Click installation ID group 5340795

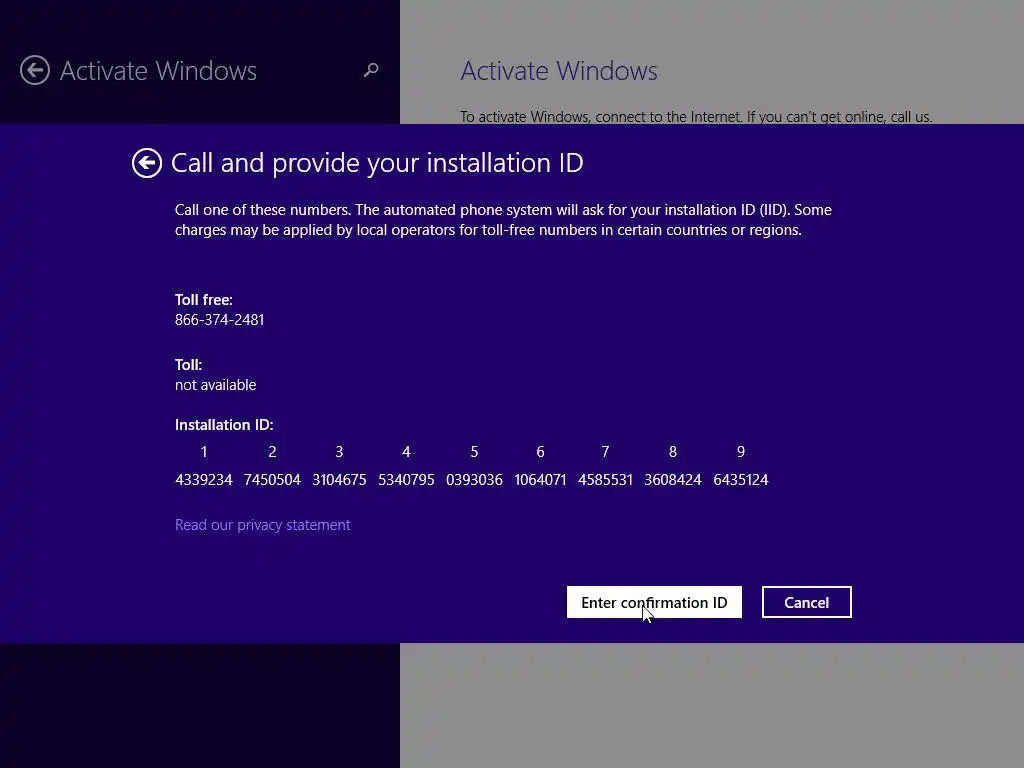[406, 480]
